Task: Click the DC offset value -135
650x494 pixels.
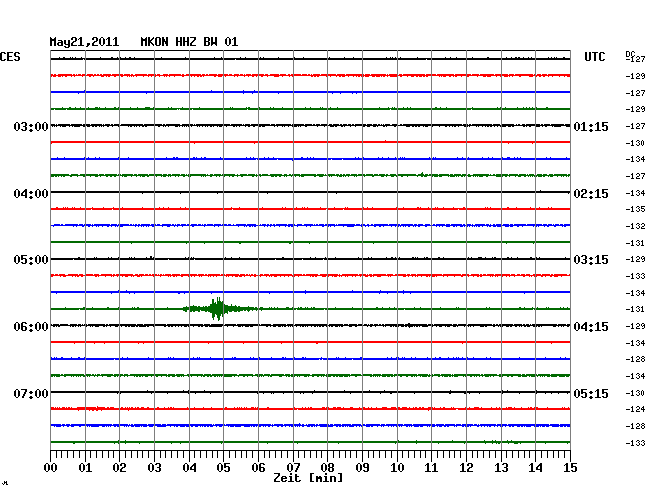Action: point(635,209)
